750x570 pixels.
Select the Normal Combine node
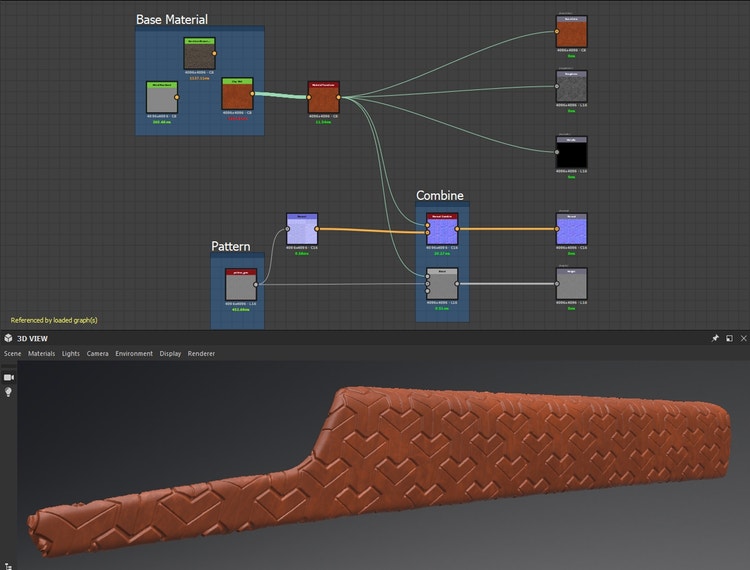(442, 231)
